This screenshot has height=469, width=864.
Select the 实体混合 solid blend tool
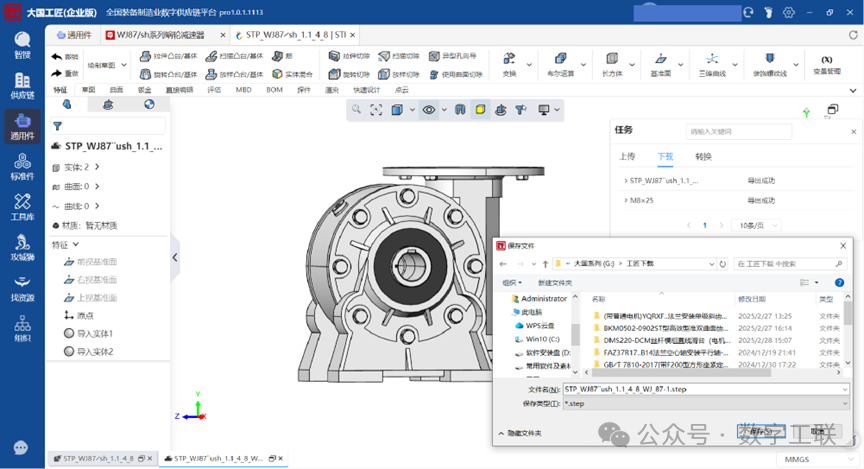(x=293, y=74)
